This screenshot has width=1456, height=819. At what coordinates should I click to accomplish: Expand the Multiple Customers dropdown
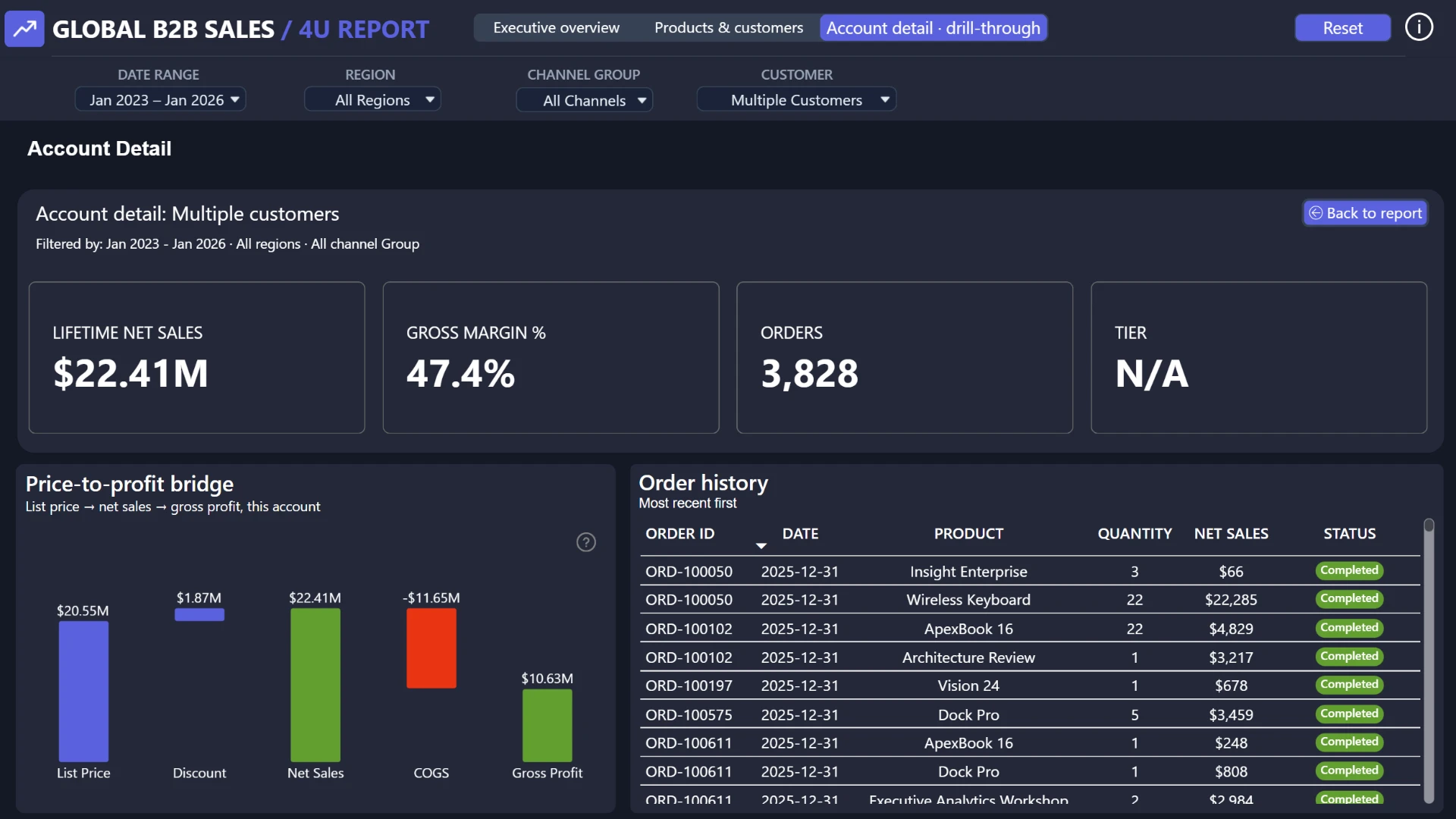[796, 99]
